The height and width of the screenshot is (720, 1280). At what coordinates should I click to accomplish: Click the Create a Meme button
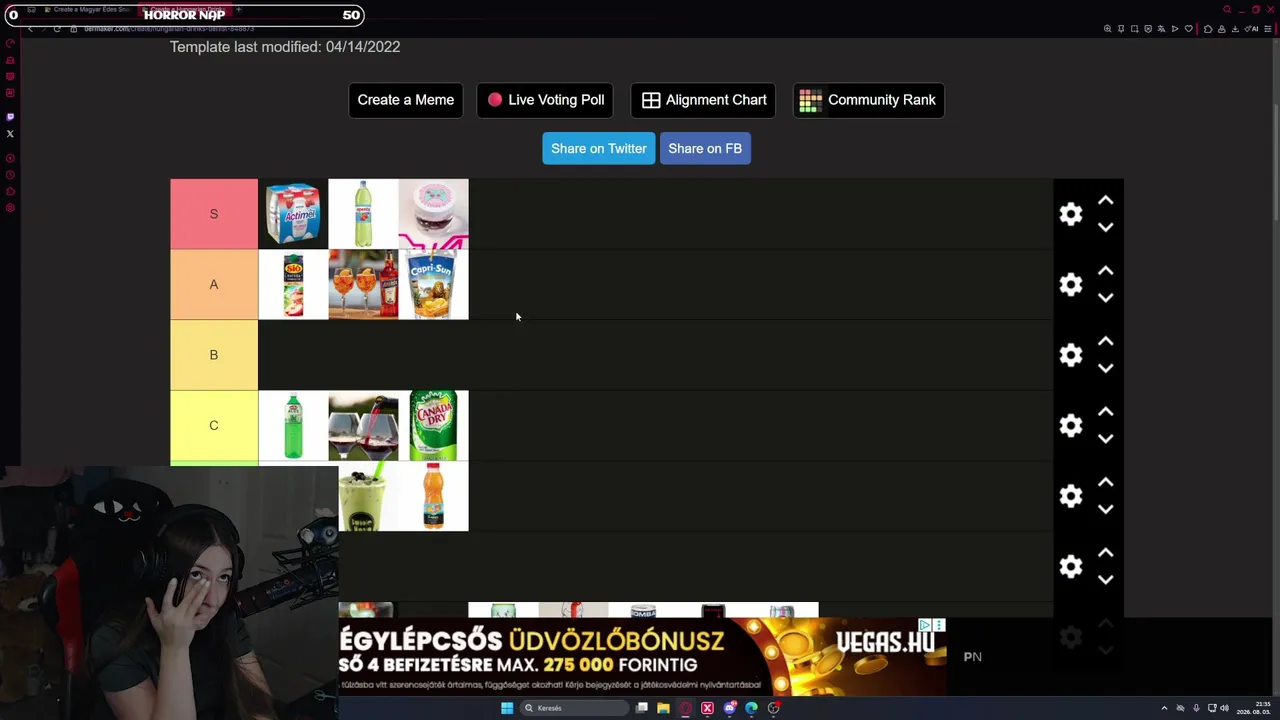click(406, 100)
